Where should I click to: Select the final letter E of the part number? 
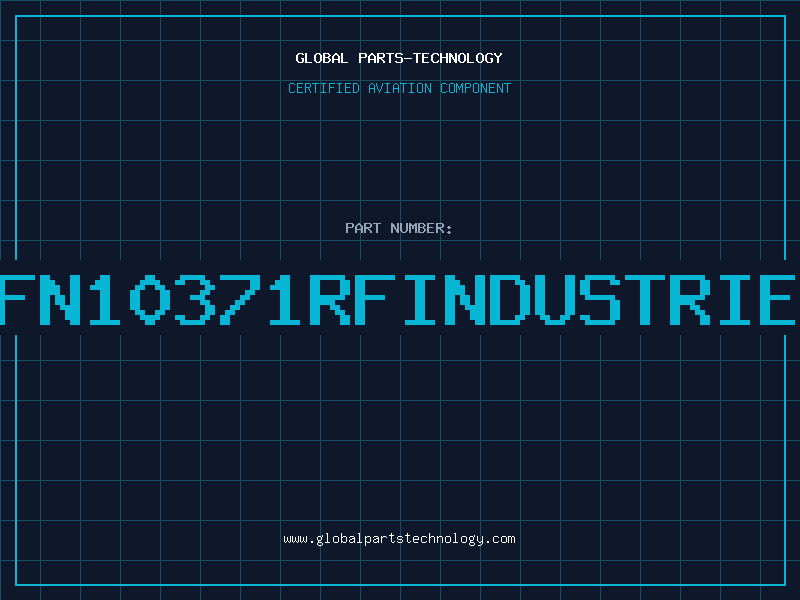pyautogui.click(x=775, y=299)
